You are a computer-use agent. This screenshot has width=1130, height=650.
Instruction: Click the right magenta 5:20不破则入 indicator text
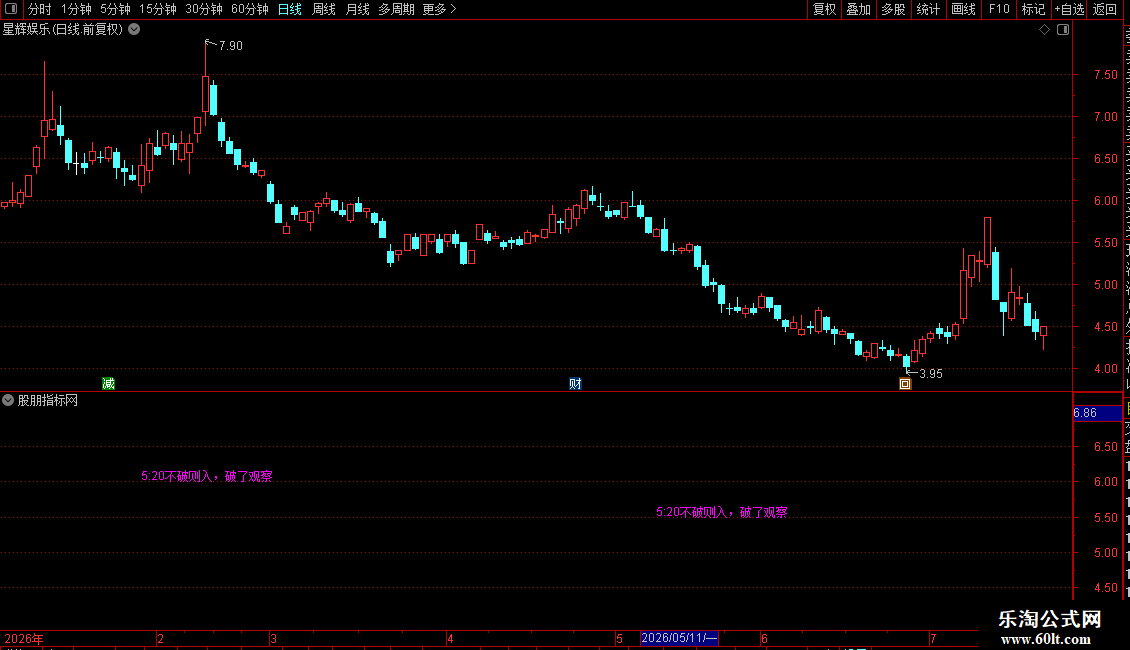tap(721, 512)
